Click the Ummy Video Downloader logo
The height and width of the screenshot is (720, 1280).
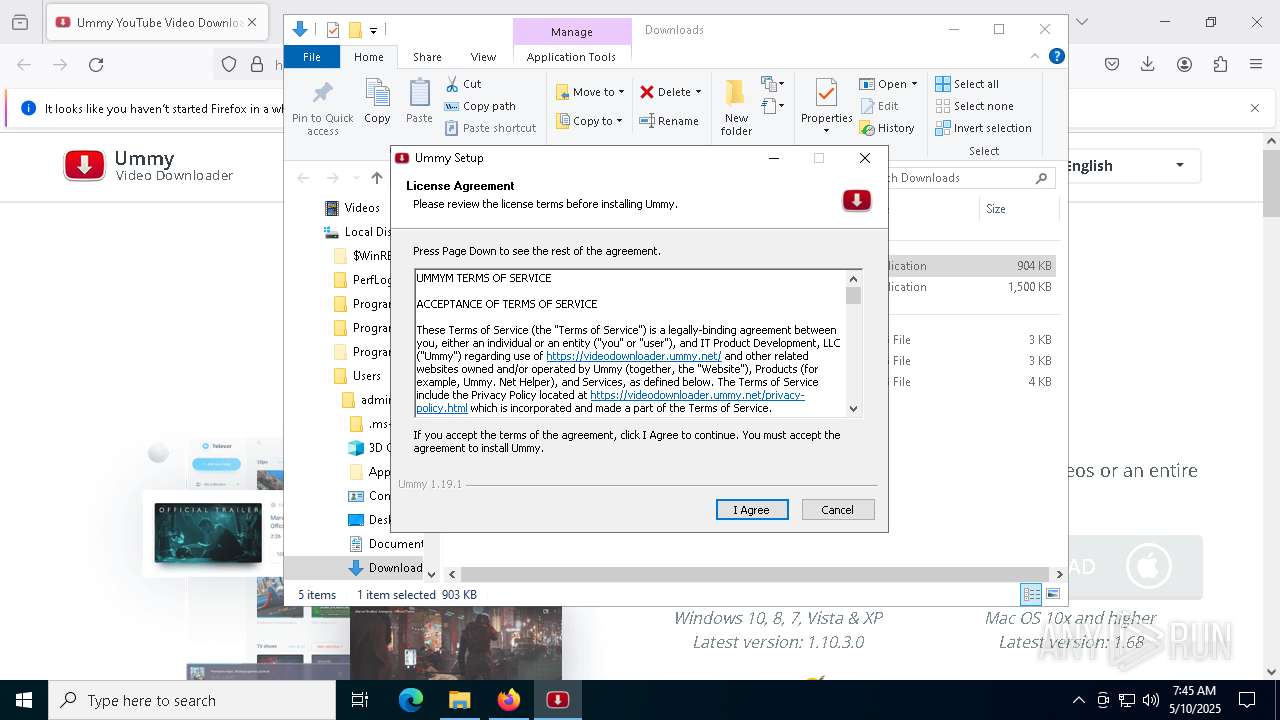coord(149,165)
